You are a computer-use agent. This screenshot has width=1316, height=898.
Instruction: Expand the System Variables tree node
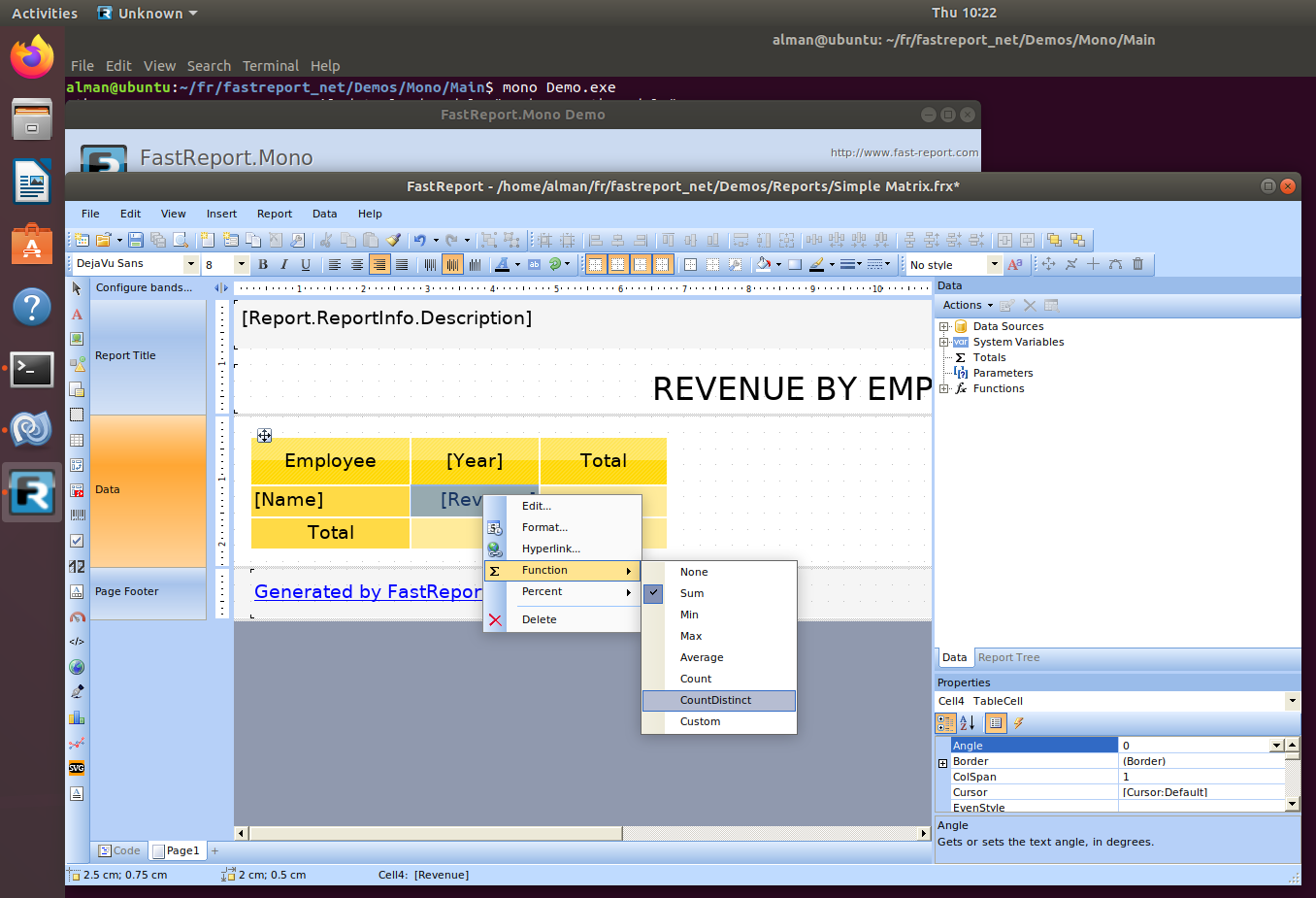coord(943,343)
